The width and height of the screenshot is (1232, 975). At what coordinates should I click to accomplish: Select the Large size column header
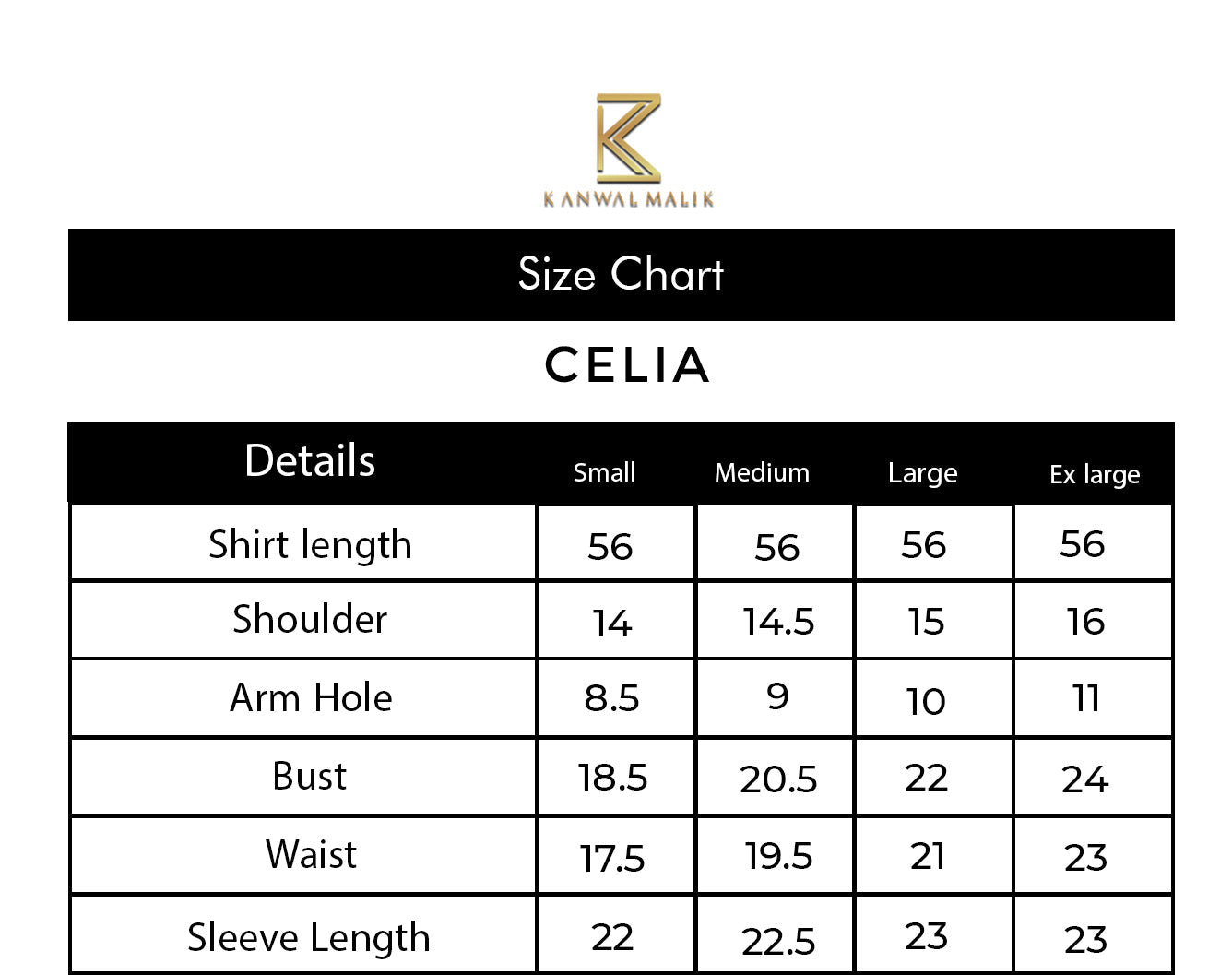[x=922, y=473]
